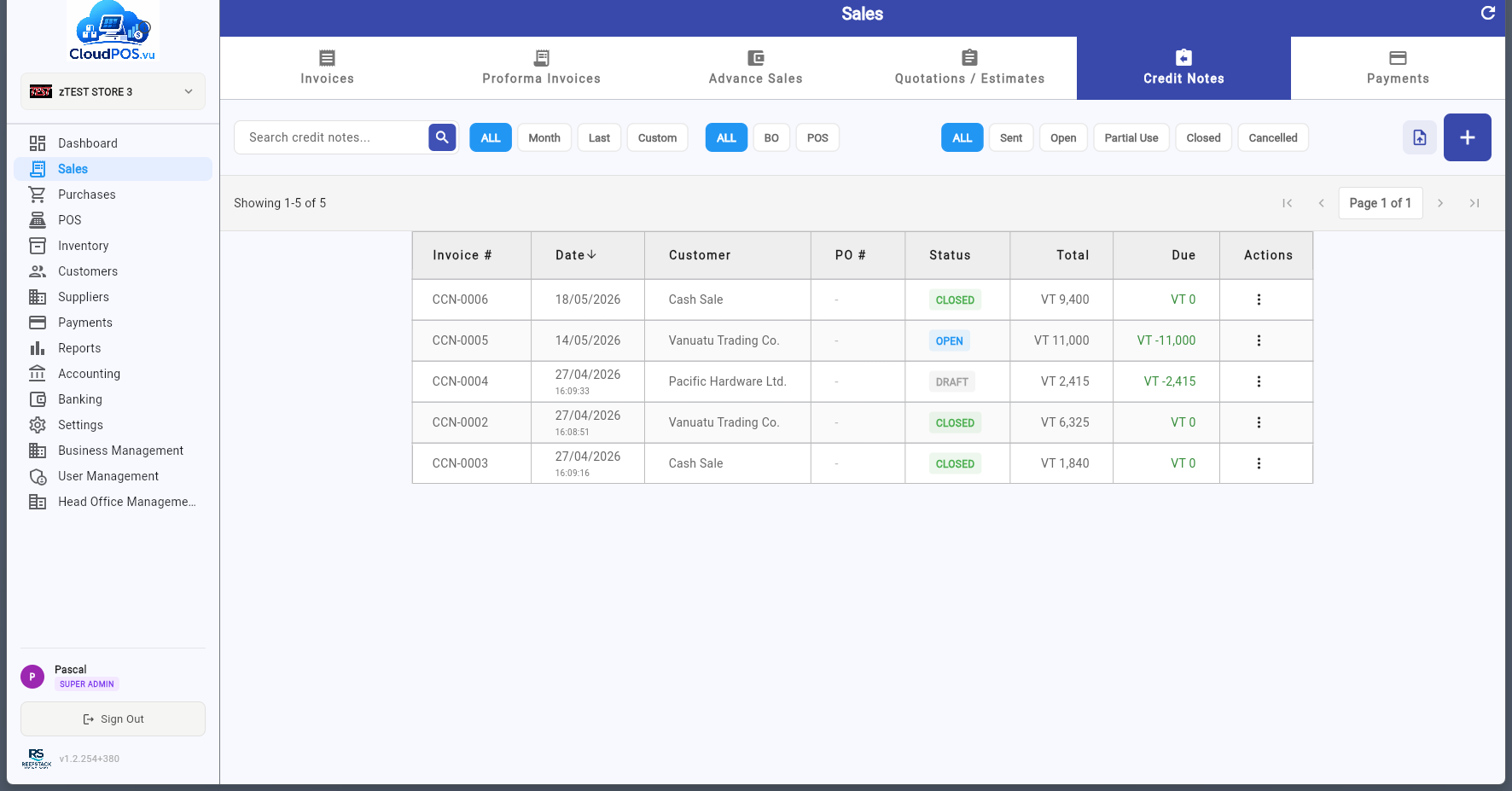Go to the last page arrow
1512x791 pixels.
click(1474, 203)
